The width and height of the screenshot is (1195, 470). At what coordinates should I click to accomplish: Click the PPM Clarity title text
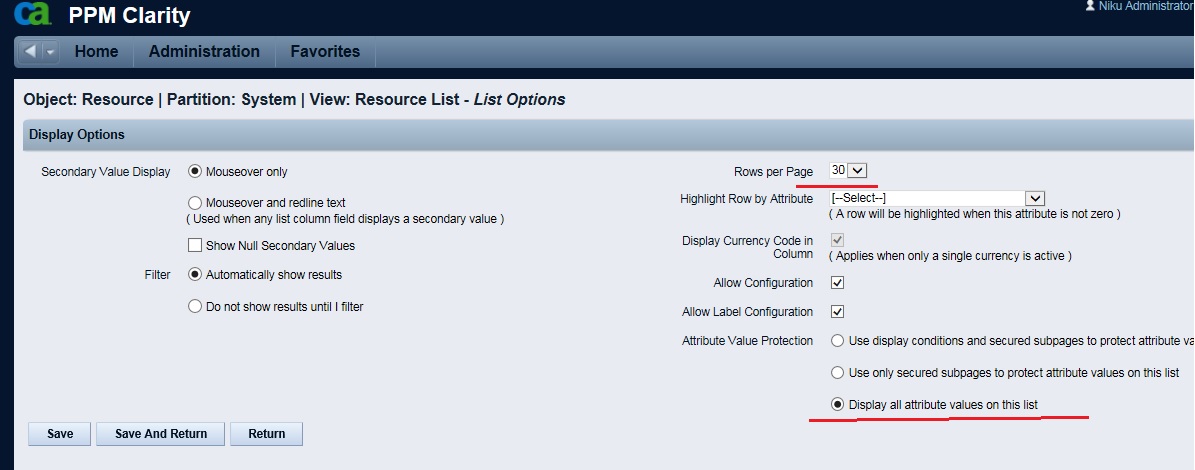(x=130, y=15)
